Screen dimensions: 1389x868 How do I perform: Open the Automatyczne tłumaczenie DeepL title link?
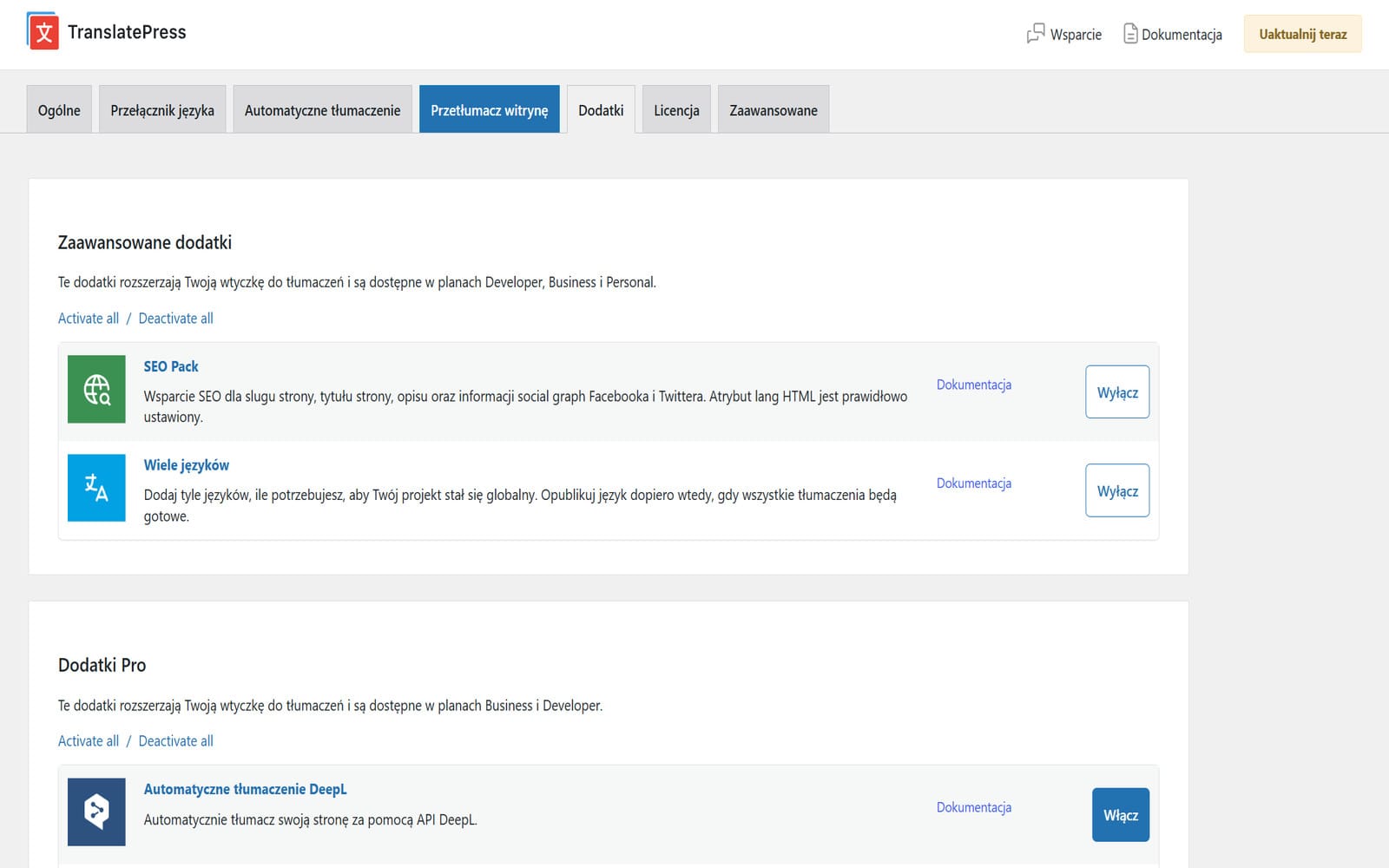245,789
